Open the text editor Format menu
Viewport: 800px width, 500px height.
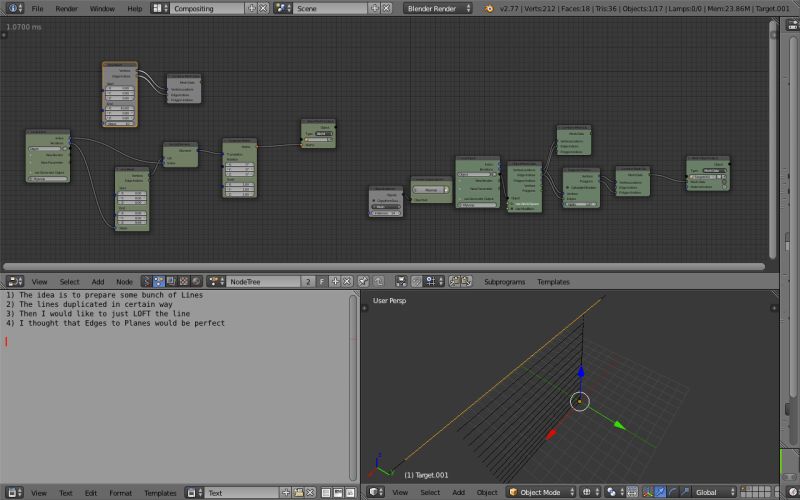click(120, 493)
